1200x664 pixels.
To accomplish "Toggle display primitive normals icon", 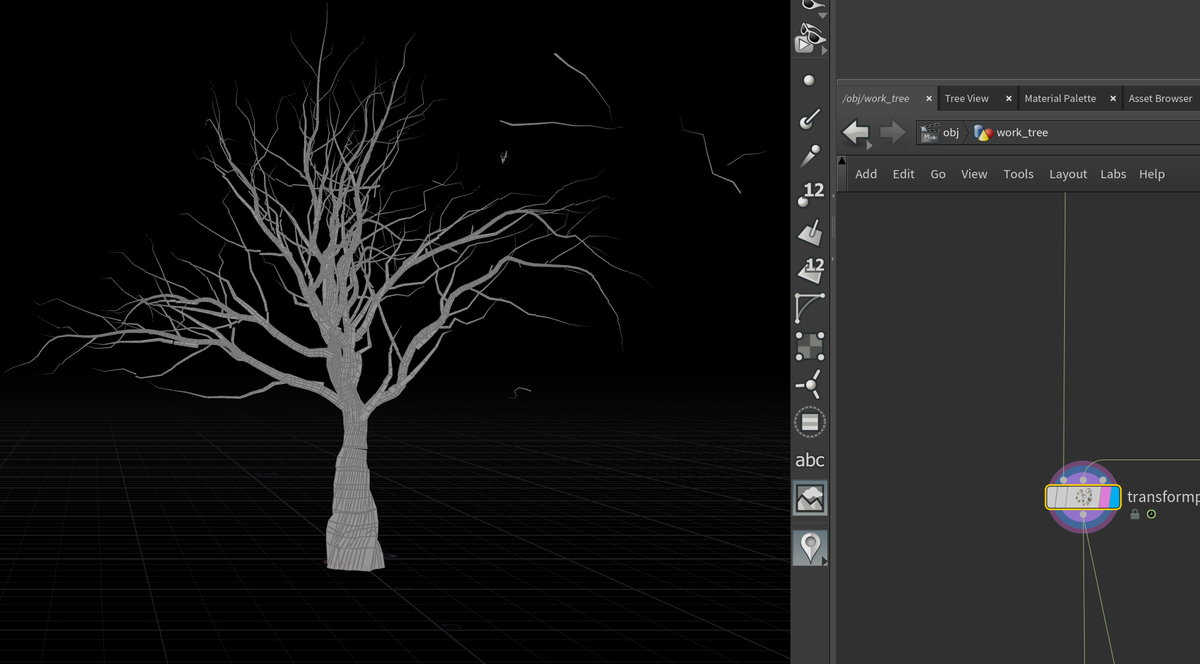I will point(810,233).
